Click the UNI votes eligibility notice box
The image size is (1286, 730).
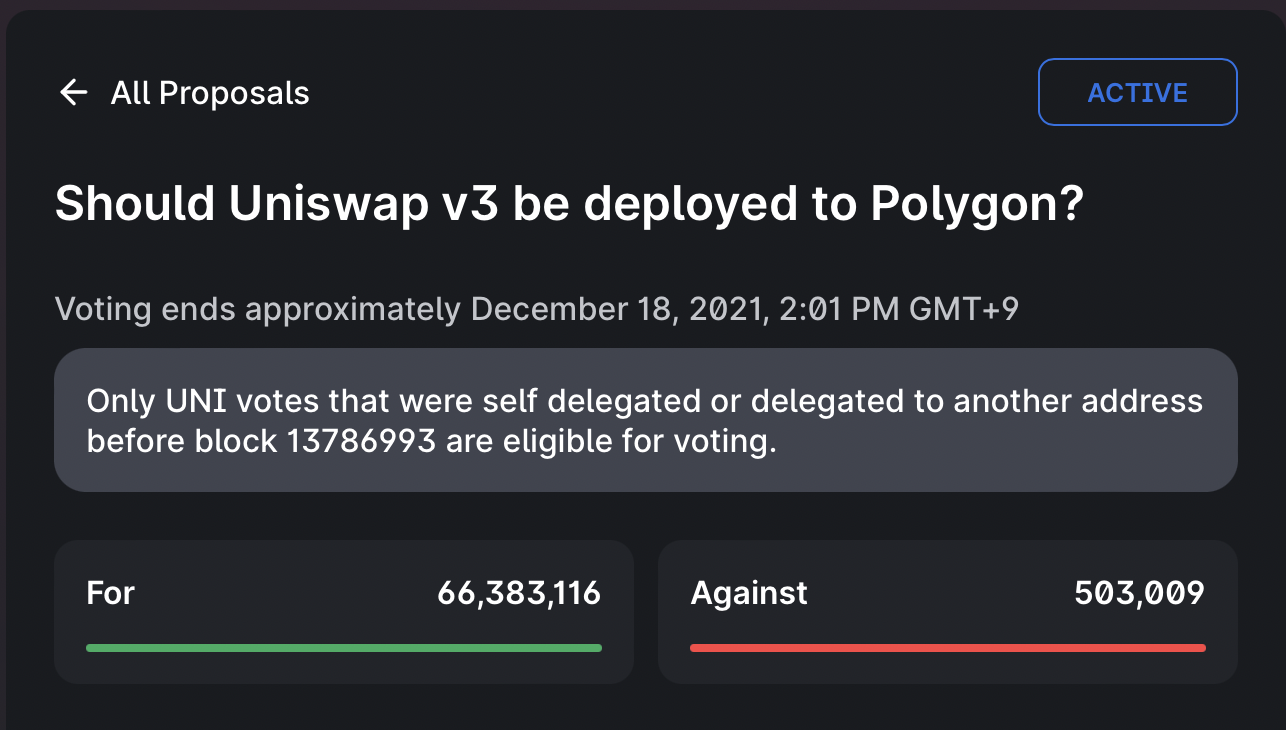(646, 420)
